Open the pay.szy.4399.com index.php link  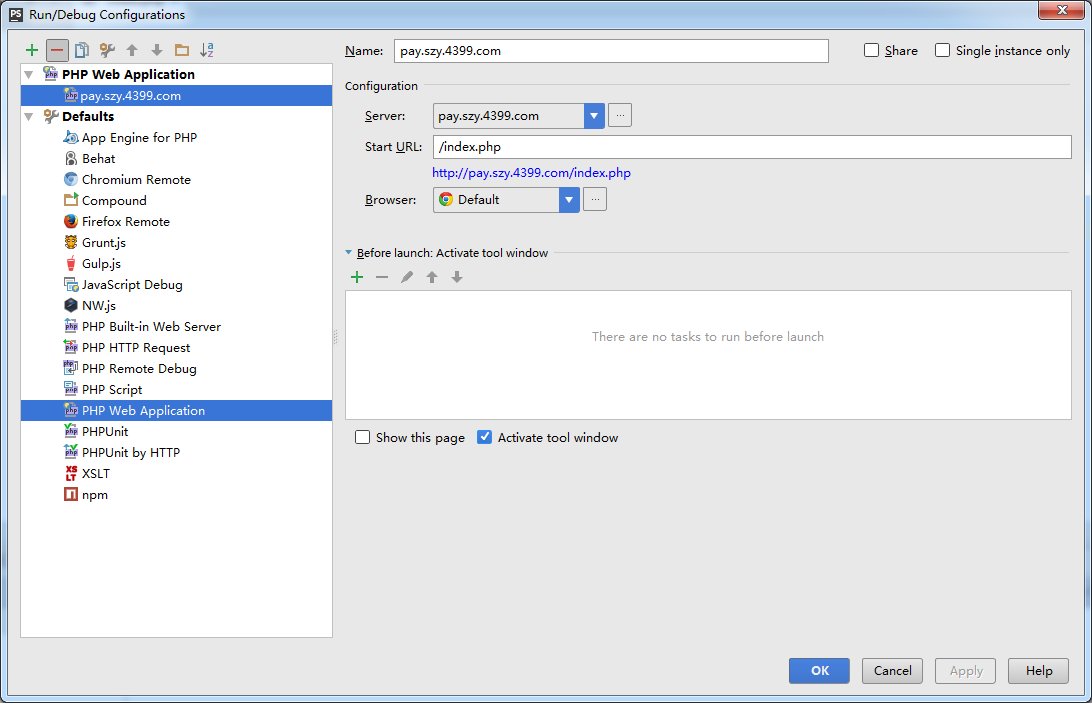point(531,172)
